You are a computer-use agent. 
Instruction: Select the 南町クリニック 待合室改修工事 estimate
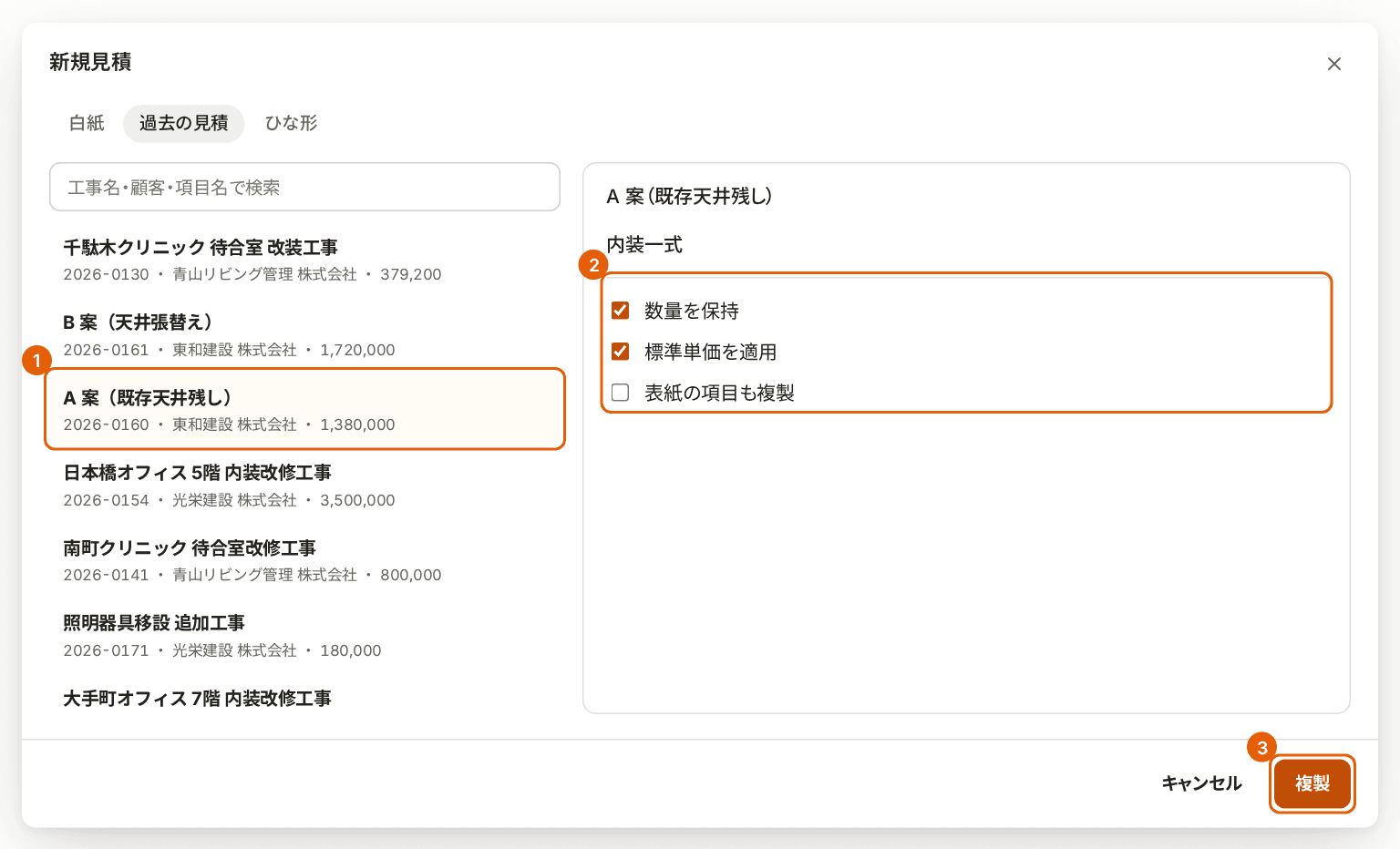pos(304,560)
